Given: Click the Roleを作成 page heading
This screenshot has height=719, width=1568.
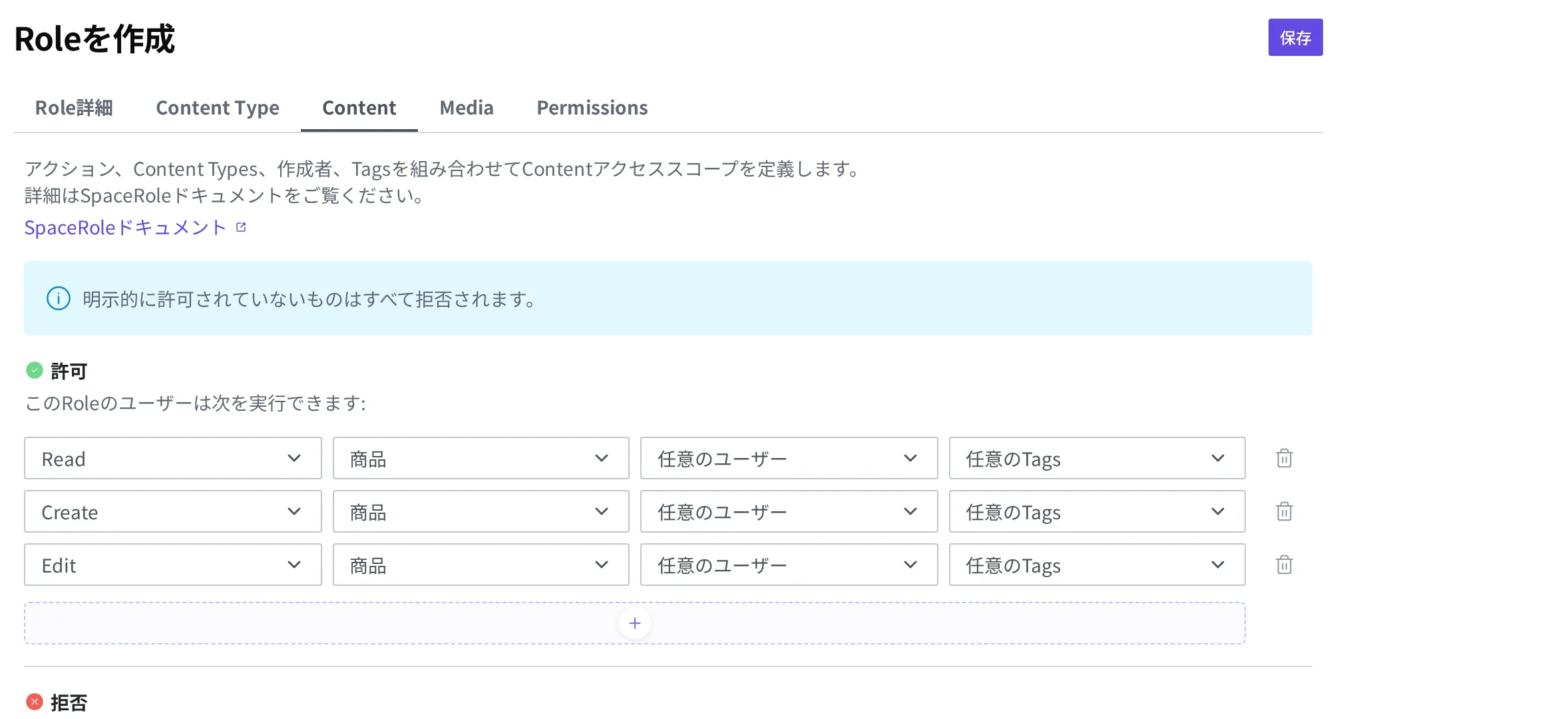Looking at the screenshot, I should [x=95, y=39].
